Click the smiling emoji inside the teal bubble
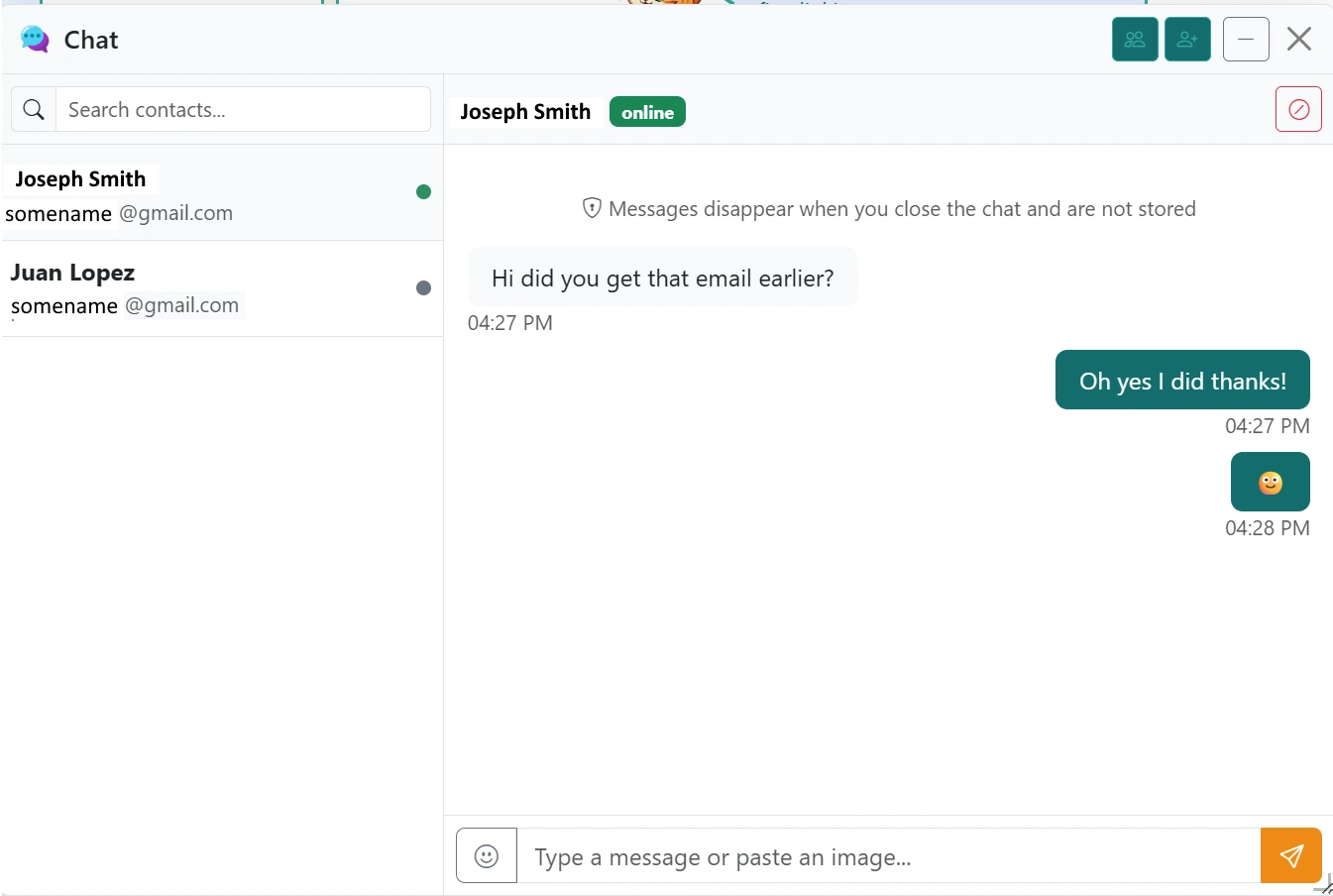Image resolution: width=1333 pixels, height=896 pixels. [x=1270, y=482]
